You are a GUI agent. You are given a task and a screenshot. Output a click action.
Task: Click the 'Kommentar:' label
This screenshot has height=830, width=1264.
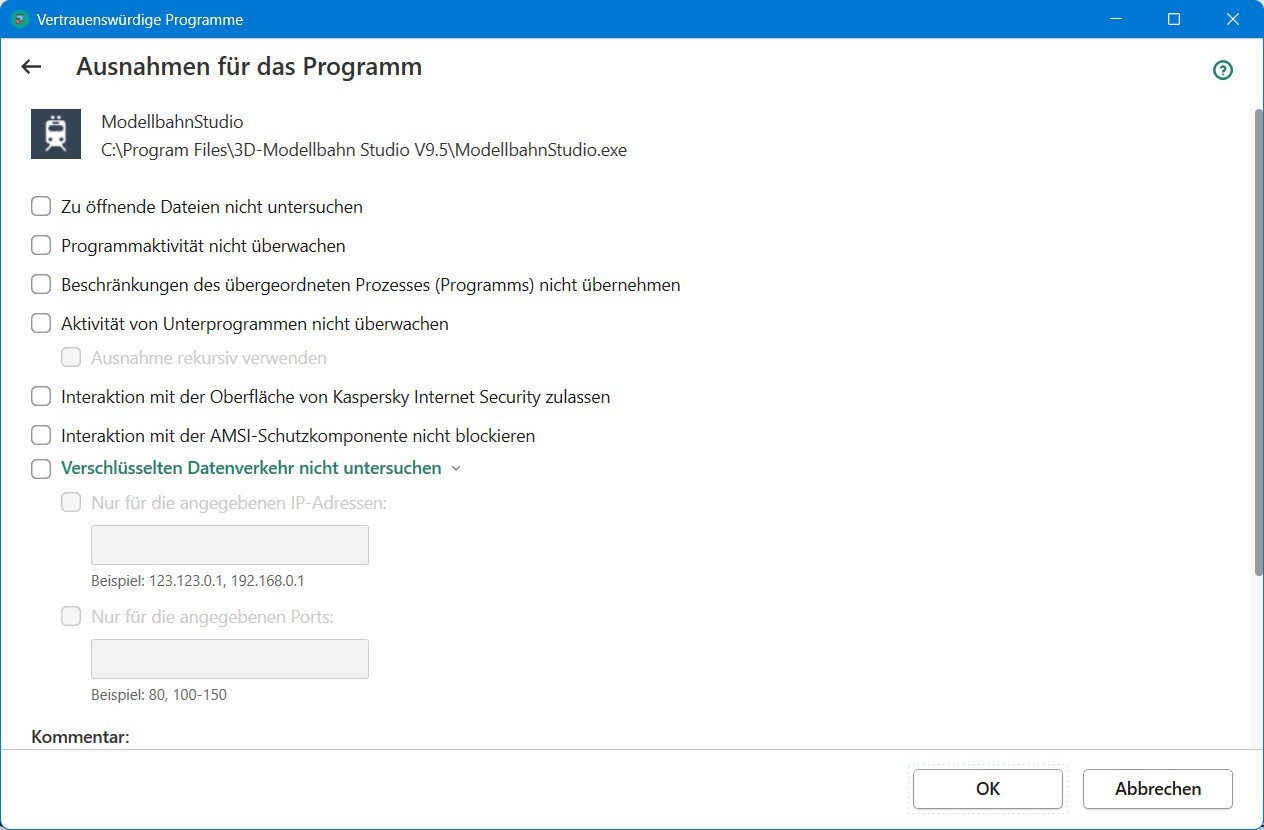81,738
